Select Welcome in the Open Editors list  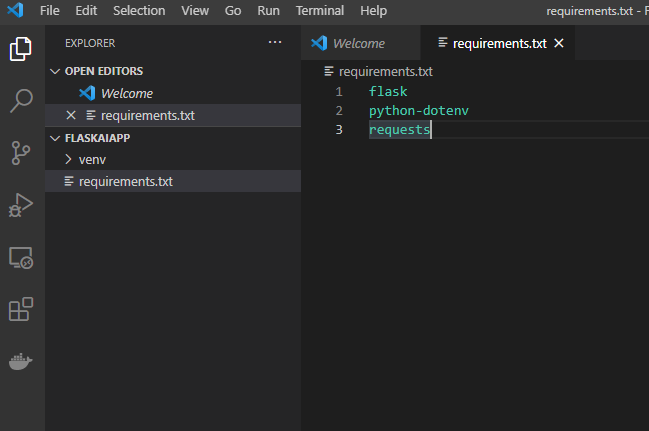coord(126,93)
